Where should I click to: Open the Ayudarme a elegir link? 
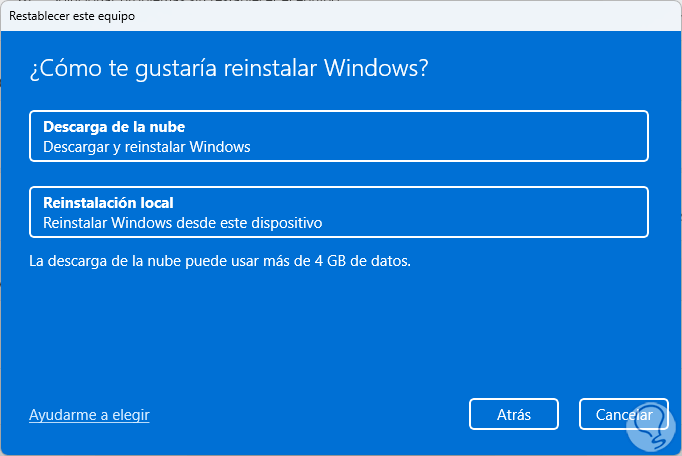pyautogui.click(x=89, y=414)
